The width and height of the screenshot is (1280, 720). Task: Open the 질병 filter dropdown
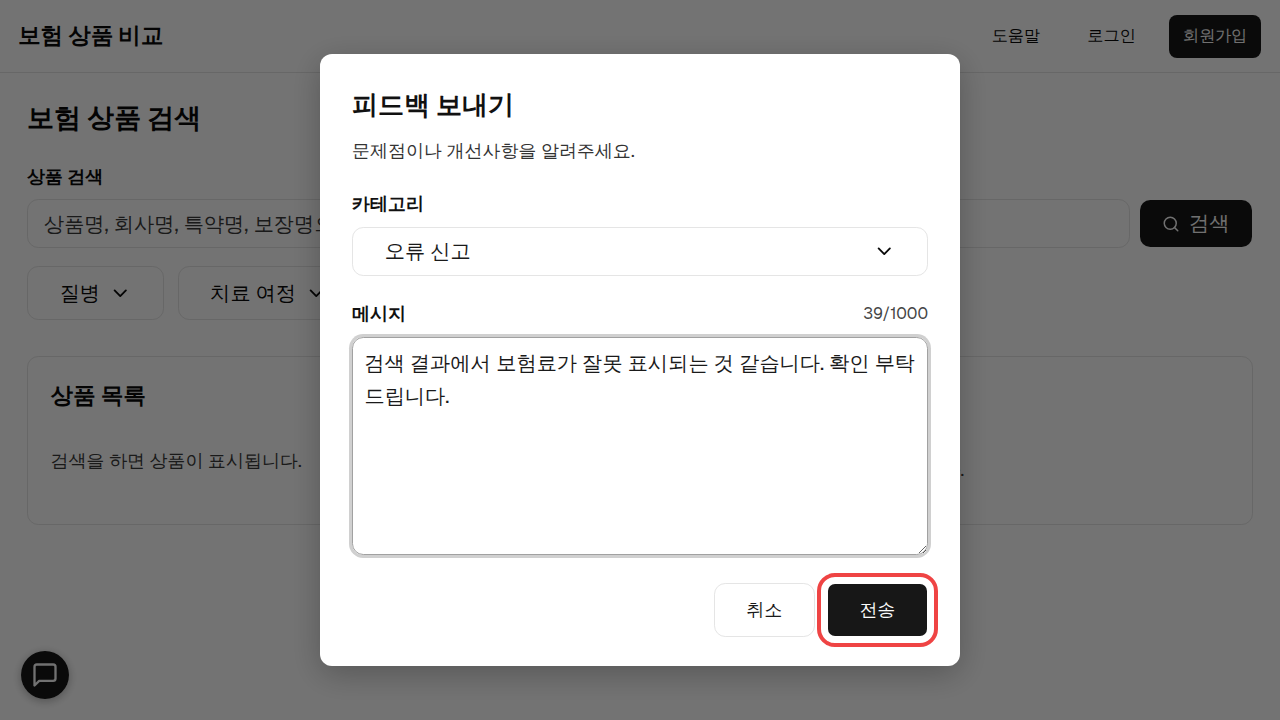(95, 293)
